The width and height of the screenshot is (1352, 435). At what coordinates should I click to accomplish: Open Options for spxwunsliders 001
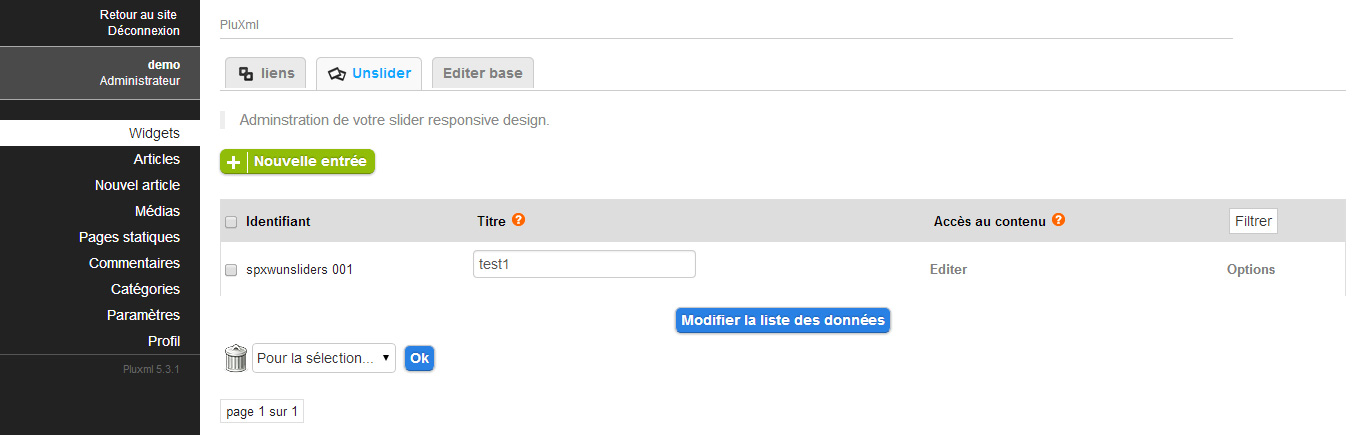click(x=1251, y=269)
